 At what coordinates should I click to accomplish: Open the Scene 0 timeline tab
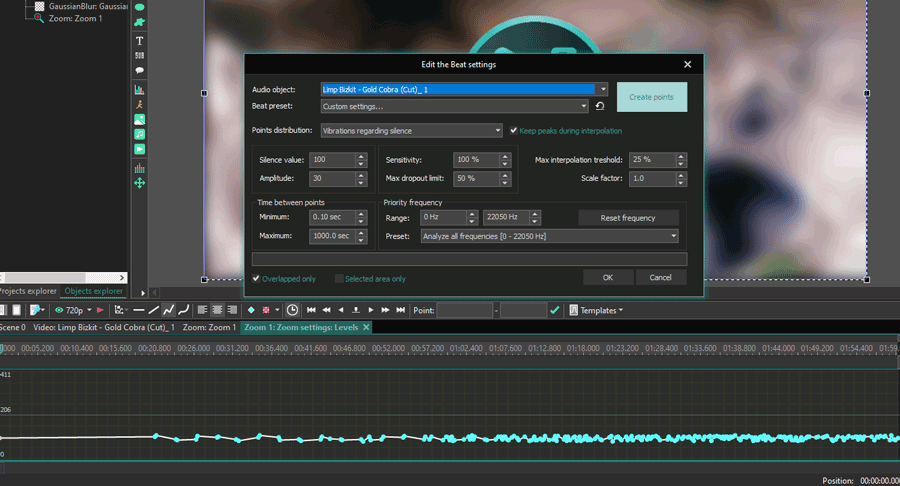click(x=13, y=328)
